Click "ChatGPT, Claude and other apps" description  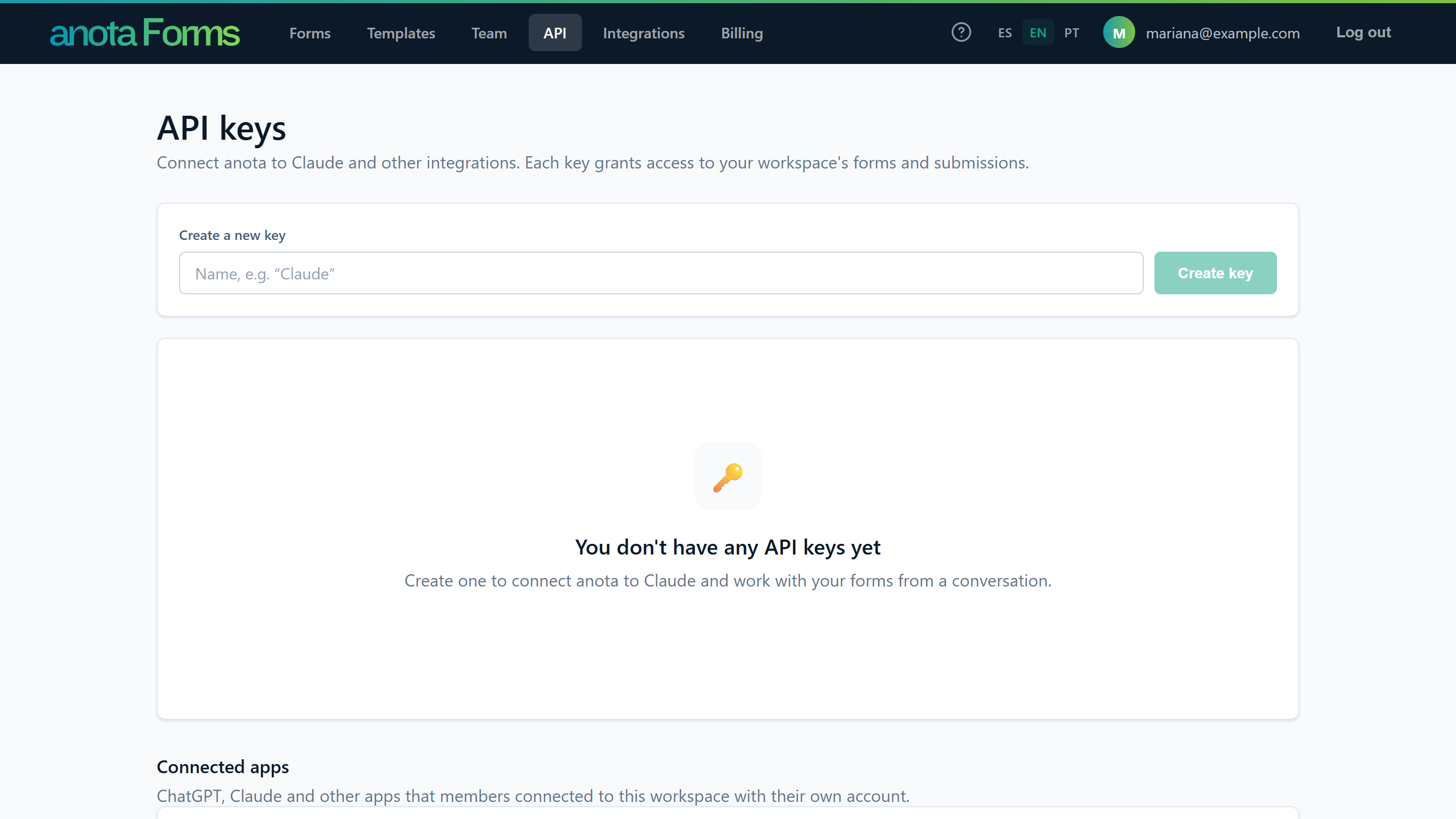pyautogui.click(x=533, y=796)
